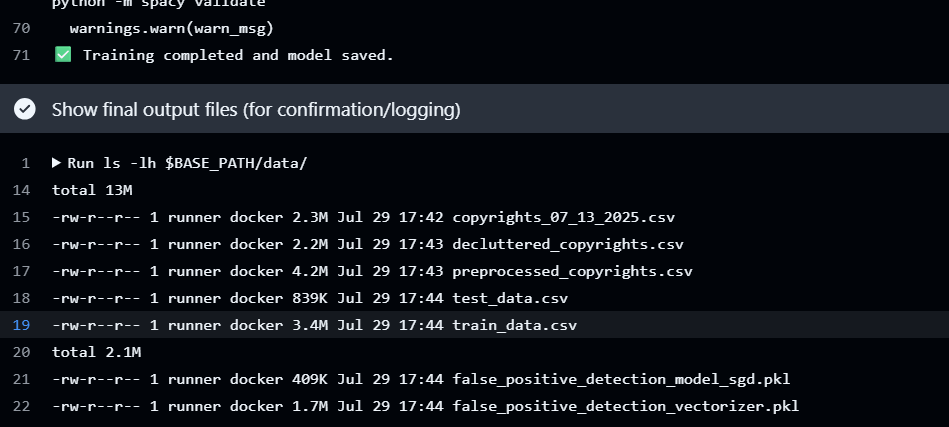949x427 pixels.
Task: Expand Run ls -lh $BASE_PATH/data/ line
Action: click(x=180, y=163)
